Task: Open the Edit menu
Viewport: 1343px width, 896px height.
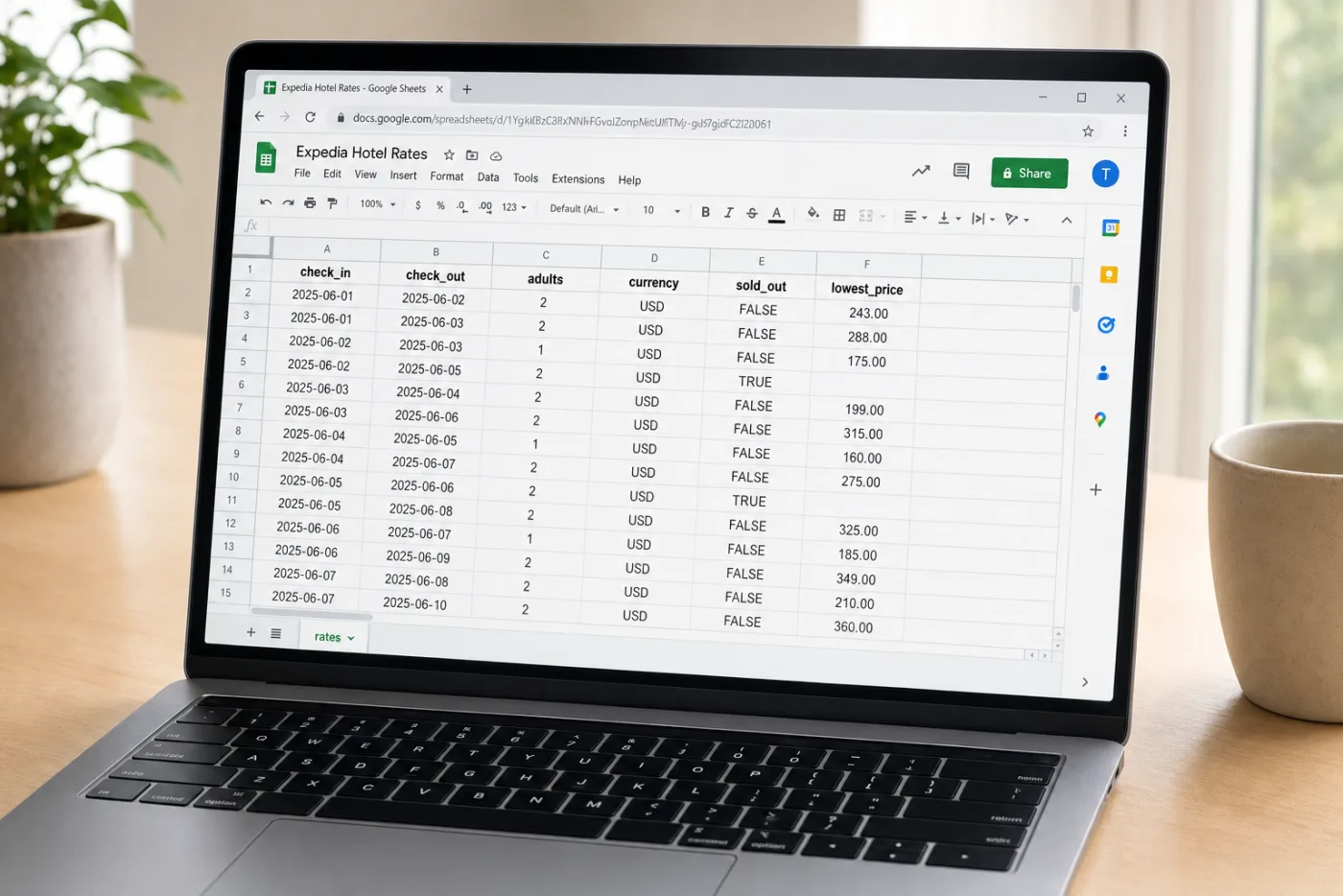Action: click(332, 174)
